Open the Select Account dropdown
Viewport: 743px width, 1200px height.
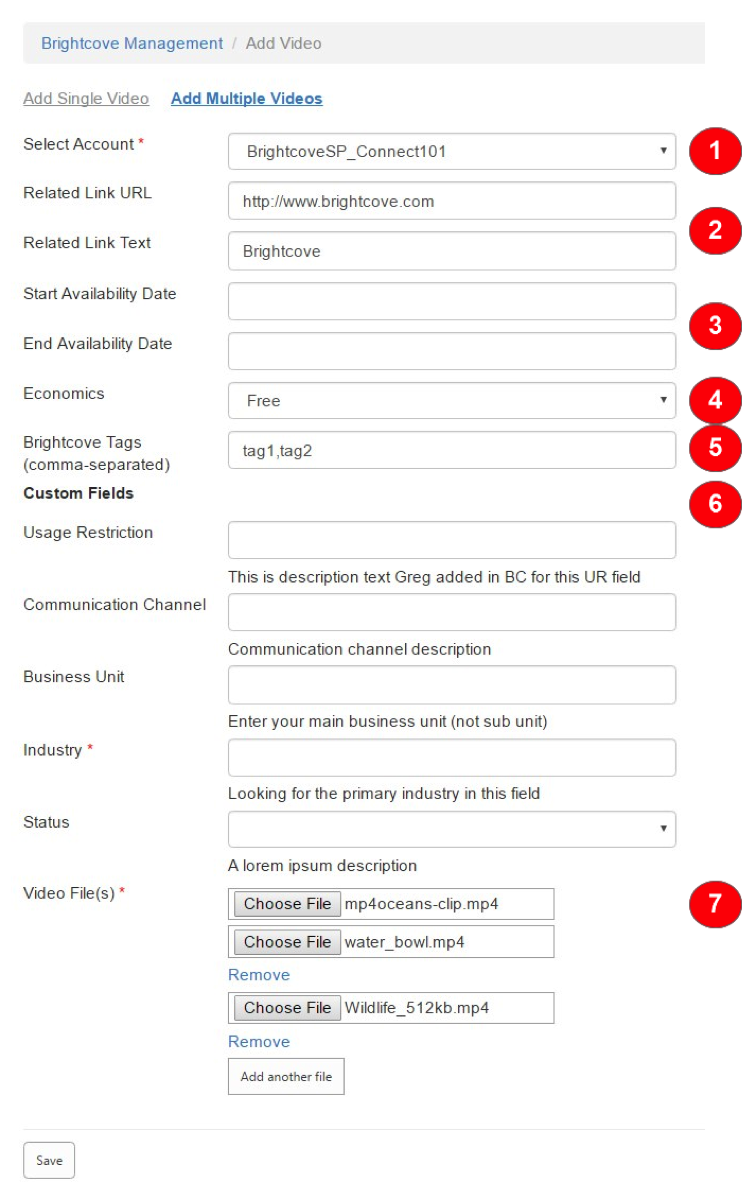tap(451, 152)
